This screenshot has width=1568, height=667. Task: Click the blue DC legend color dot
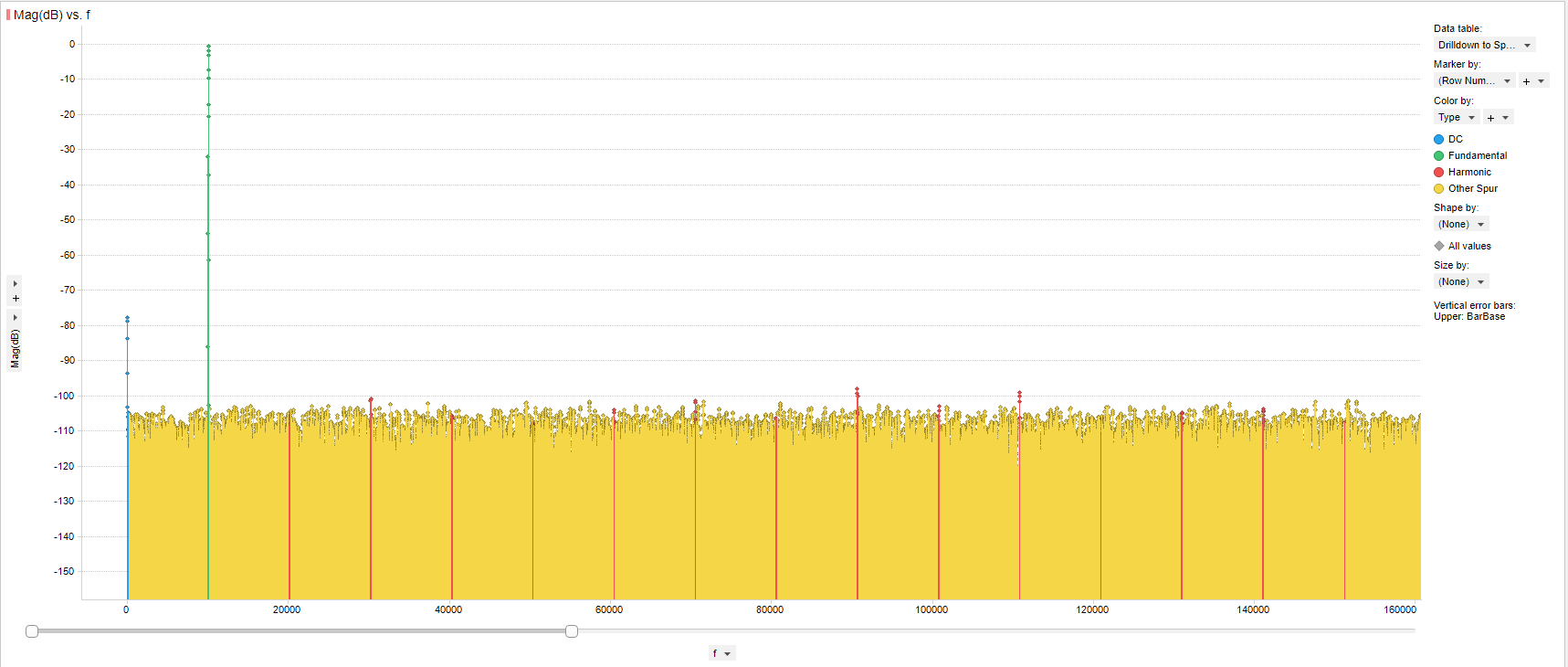click(1438, 140)
